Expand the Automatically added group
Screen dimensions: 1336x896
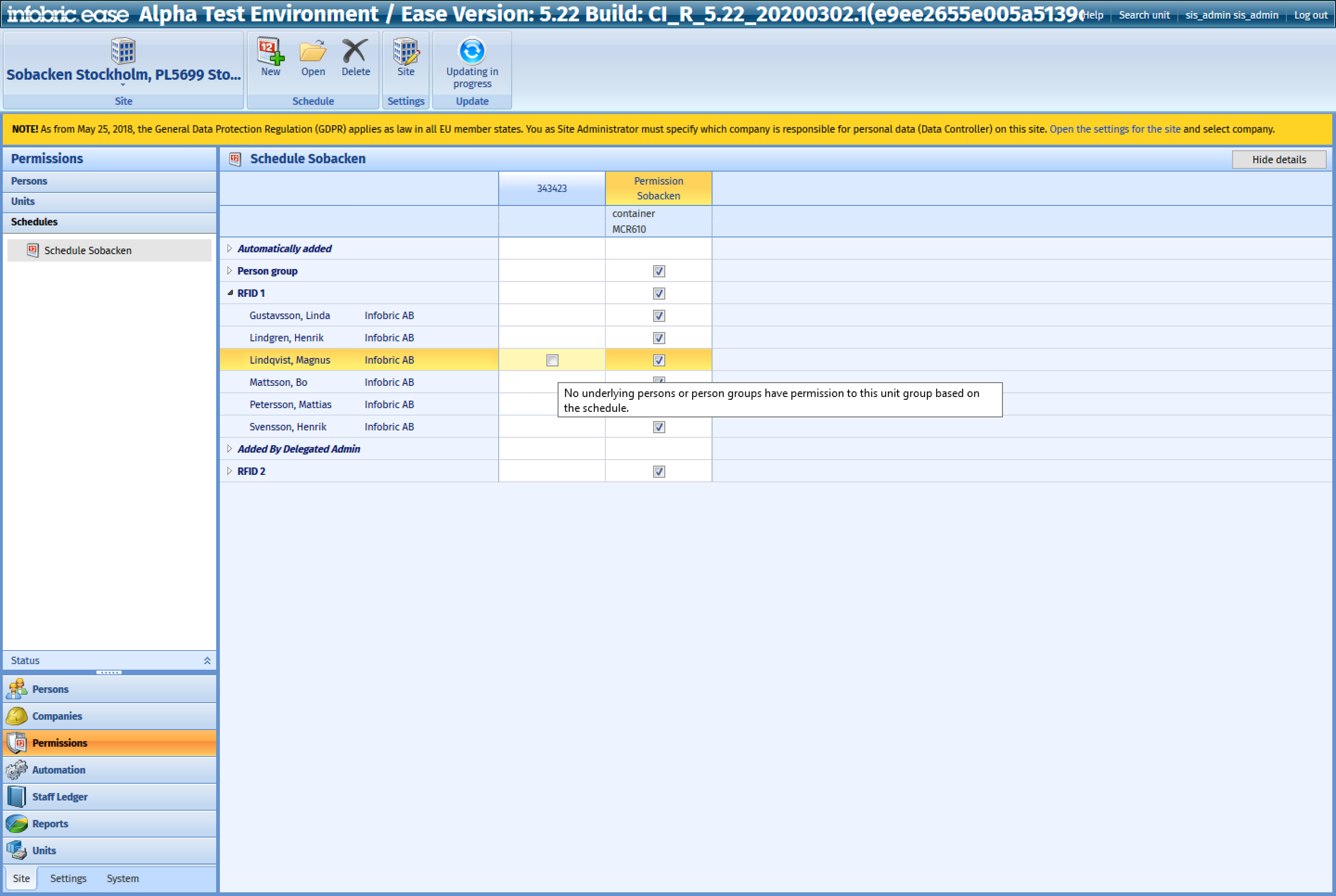pos(230,248)
